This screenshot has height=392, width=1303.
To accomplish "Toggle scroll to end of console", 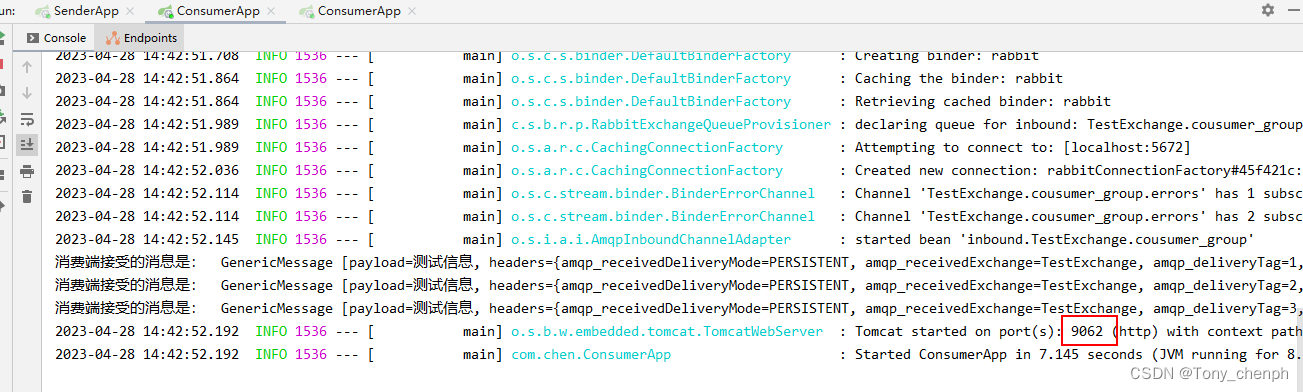I will 27,144.
